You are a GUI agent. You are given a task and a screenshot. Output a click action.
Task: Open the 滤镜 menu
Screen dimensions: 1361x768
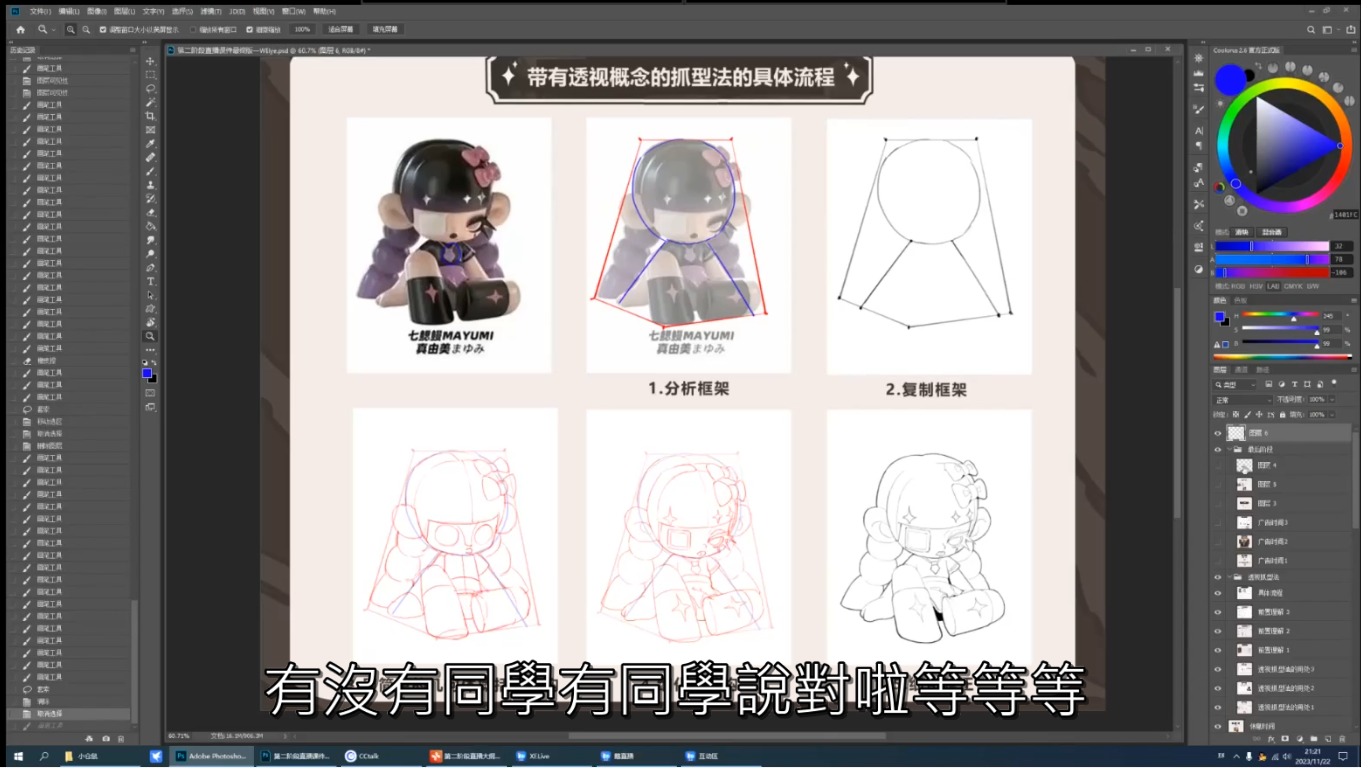click(x=210, y=11)
